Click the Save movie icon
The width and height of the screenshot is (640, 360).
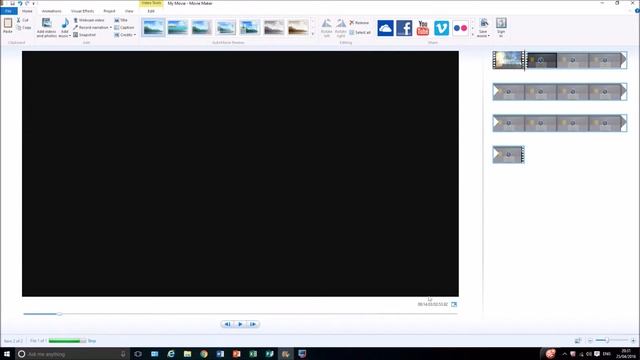[484, 23]
